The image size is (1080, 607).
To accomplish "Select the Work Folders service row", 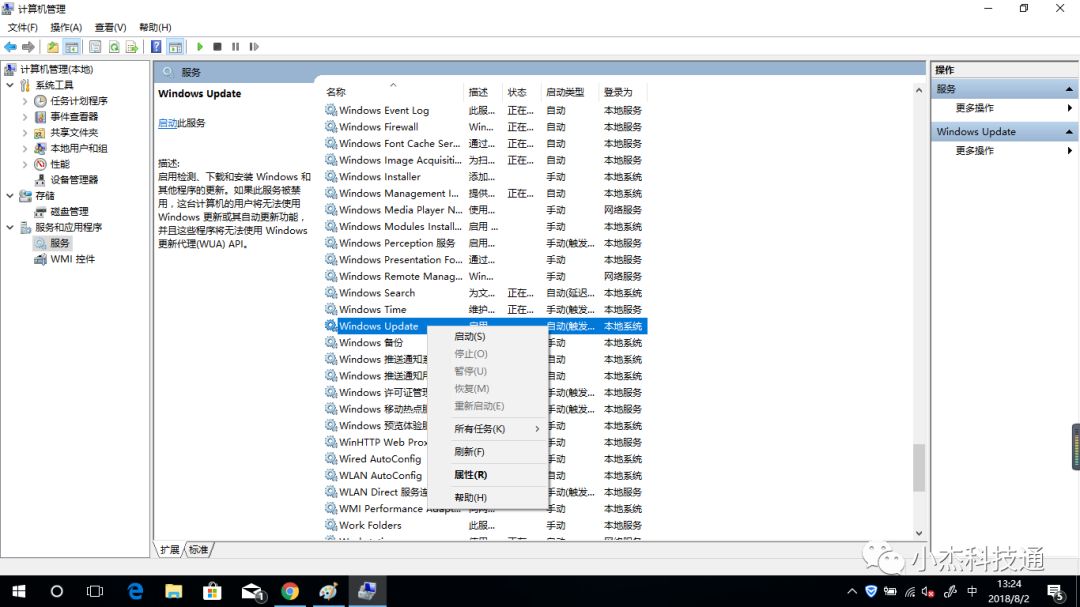I will [485, 525].
